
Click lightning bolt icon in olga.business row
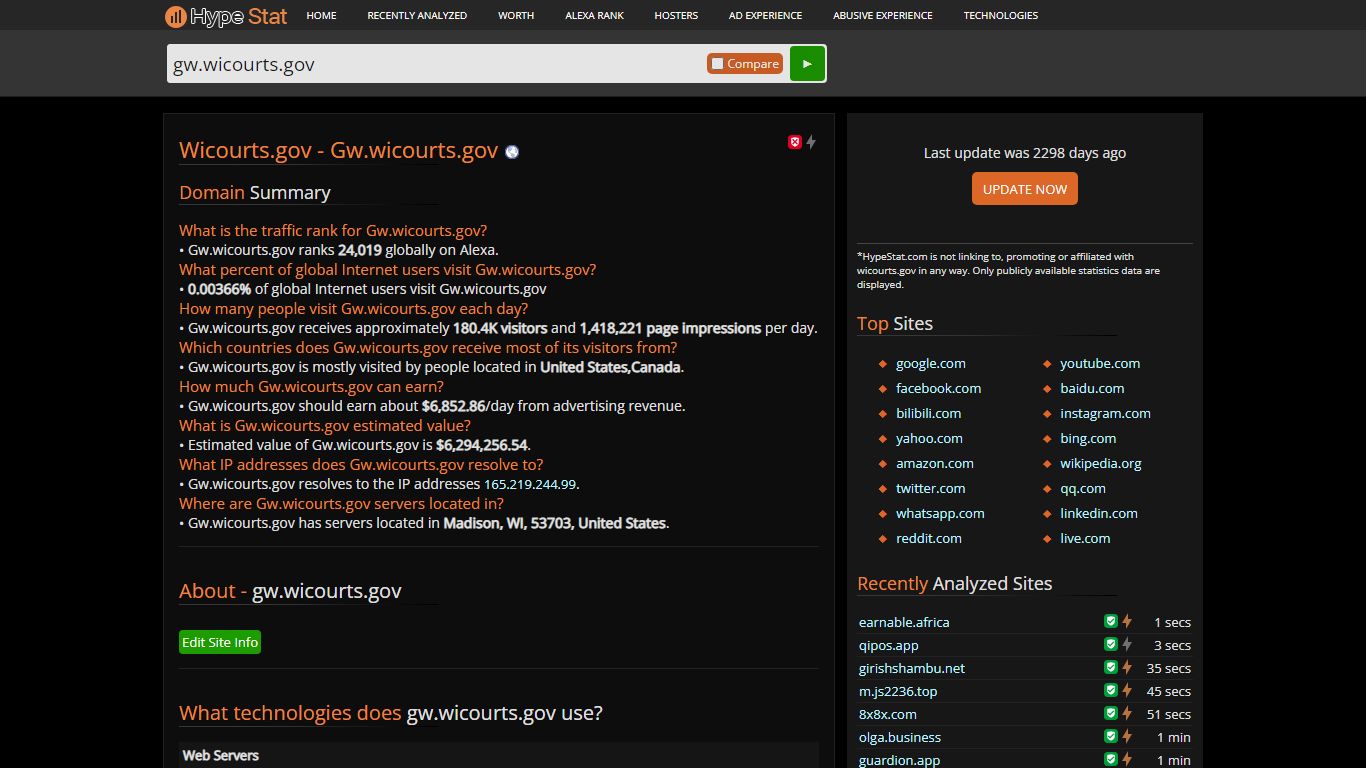coord(1126,736)
